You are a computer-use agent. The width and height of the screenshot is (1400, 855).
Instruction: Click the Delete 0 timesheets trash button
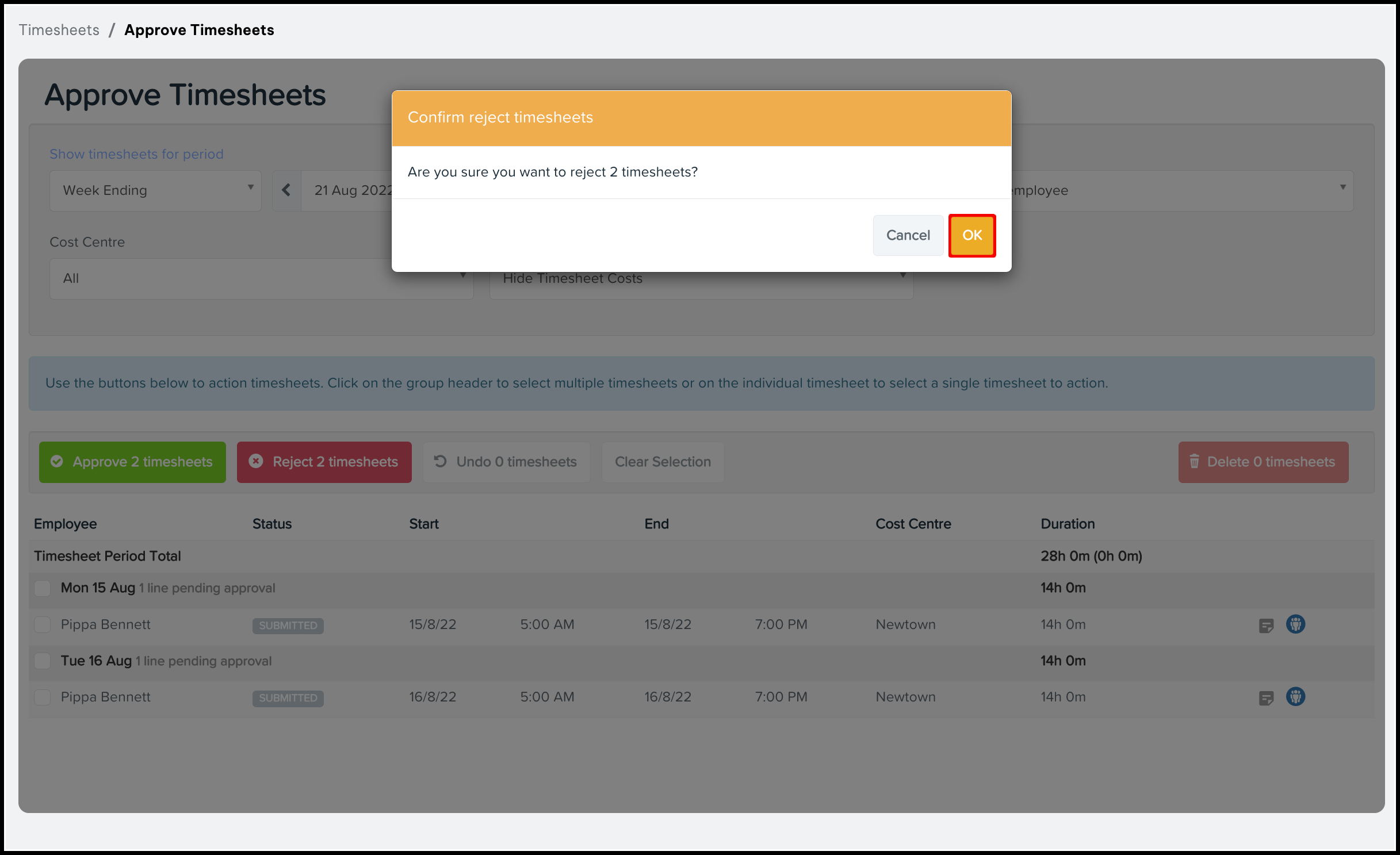point(1263,462)
